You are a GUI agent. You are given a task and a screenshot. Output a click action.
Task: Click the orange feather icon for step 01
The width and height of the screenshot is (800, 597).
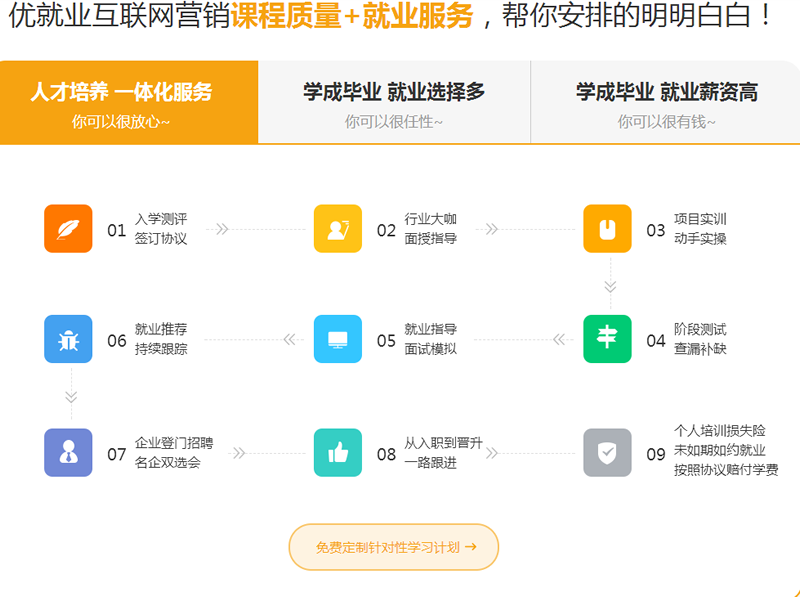click(x=68, y=229)
